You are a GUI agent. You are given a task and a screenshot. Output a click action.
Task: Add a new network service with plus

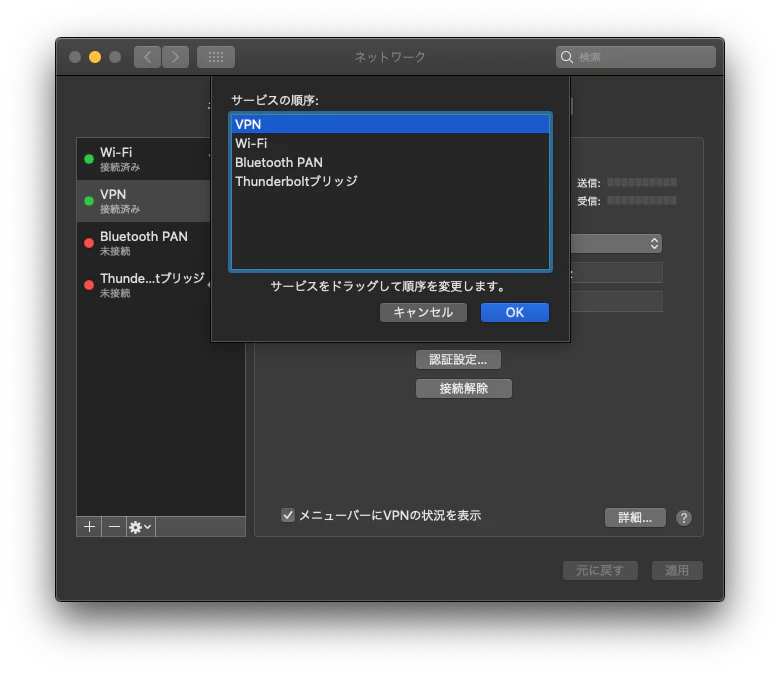pyautogui.click(x=90, y=527)
